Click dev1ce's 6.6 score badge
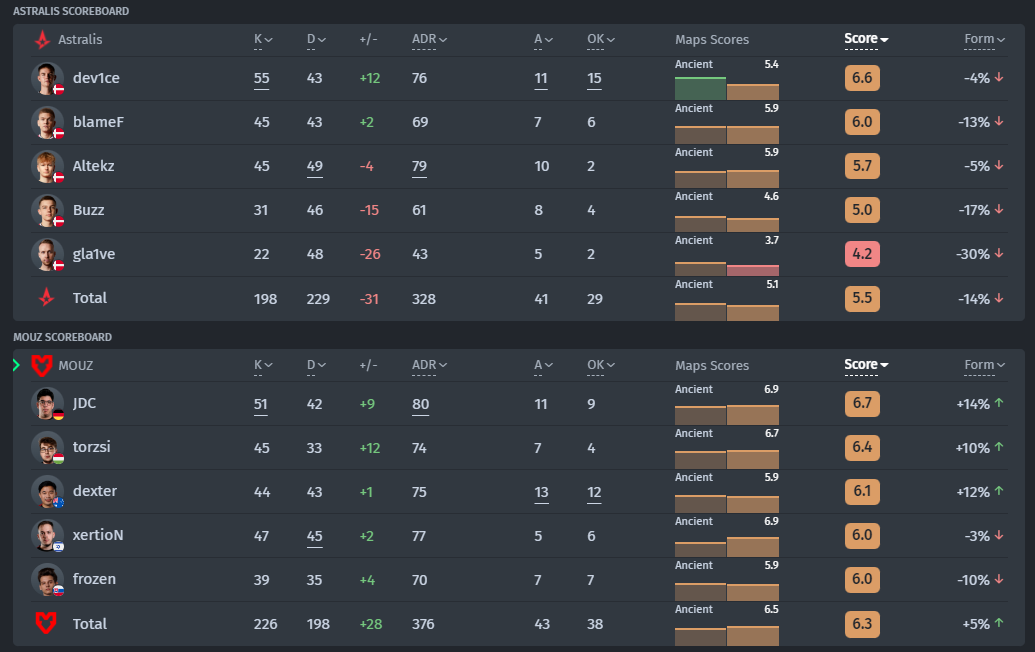The height and width of the screenshot is (652, 1035). pos(862,78)
